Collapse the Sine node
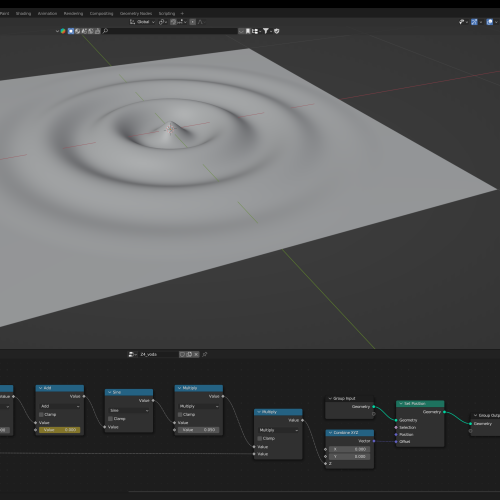This screenshot has height=500, width=500. coord(109,392)
